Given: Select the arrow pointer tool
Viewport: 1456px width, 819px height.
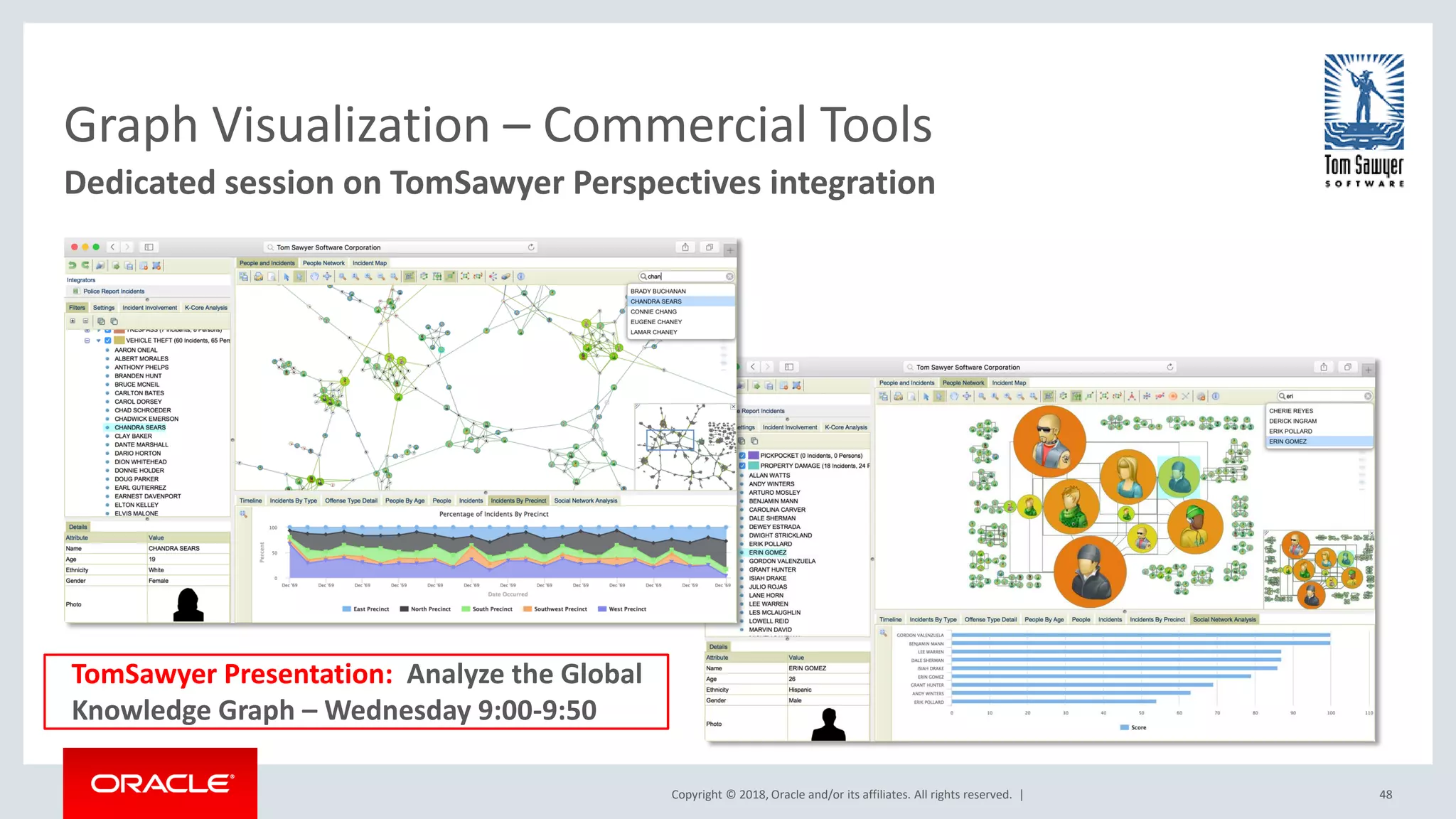Looking at the screenshot, I should [287, 277].
